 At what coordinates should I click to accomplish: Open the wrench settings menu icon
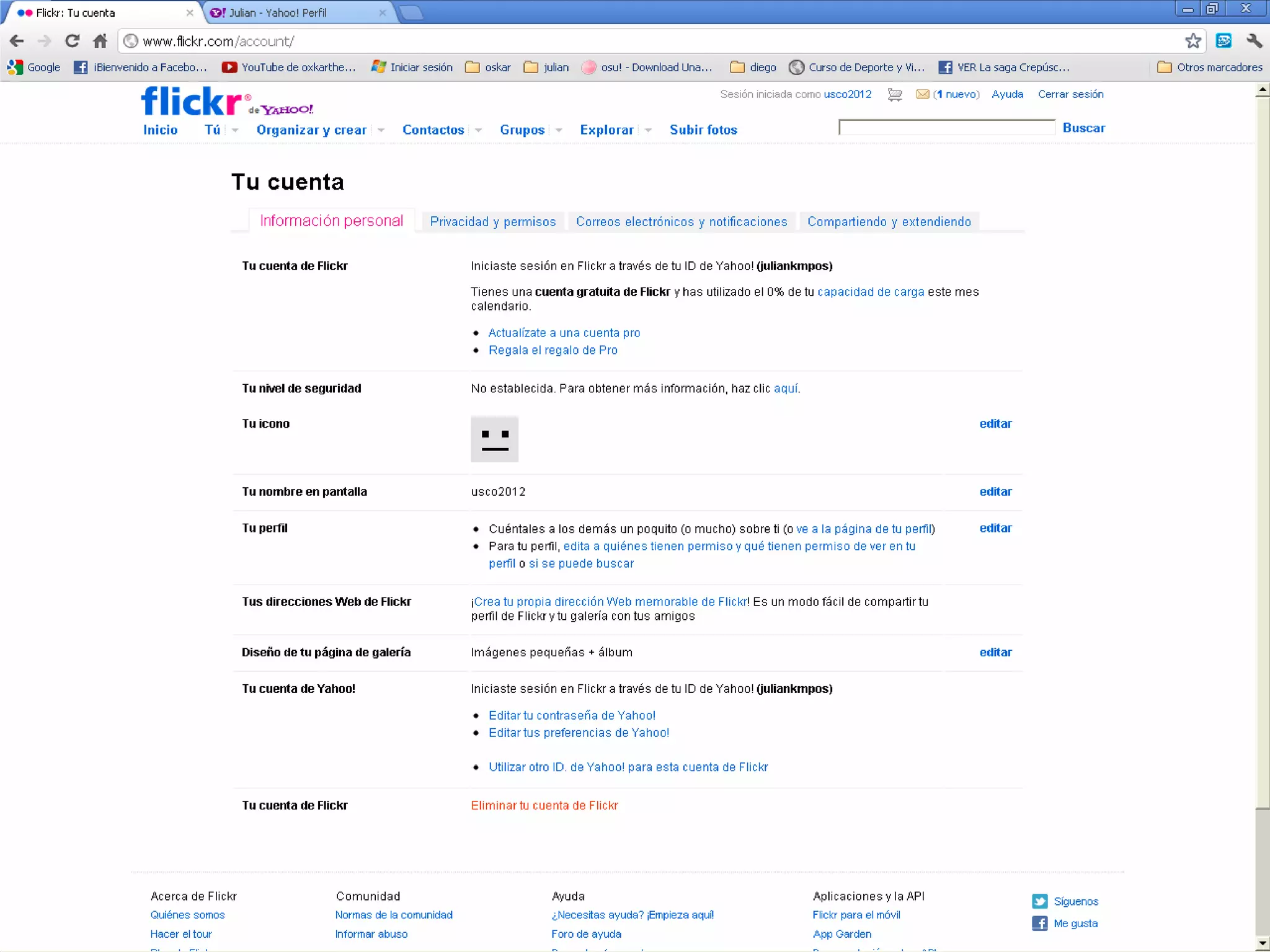click(x=1254, y=41)
